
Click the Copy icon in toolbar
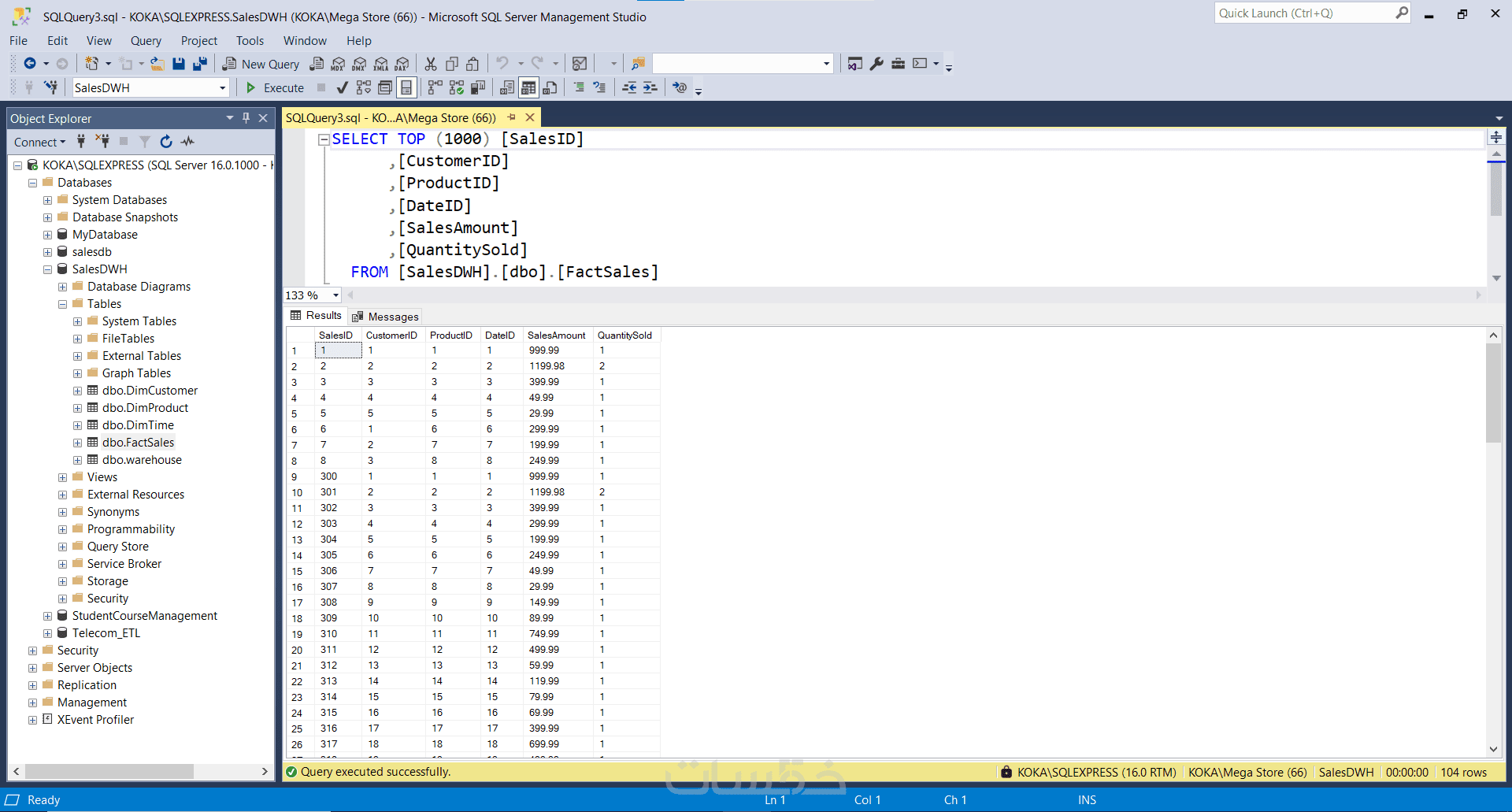(452, 64)
